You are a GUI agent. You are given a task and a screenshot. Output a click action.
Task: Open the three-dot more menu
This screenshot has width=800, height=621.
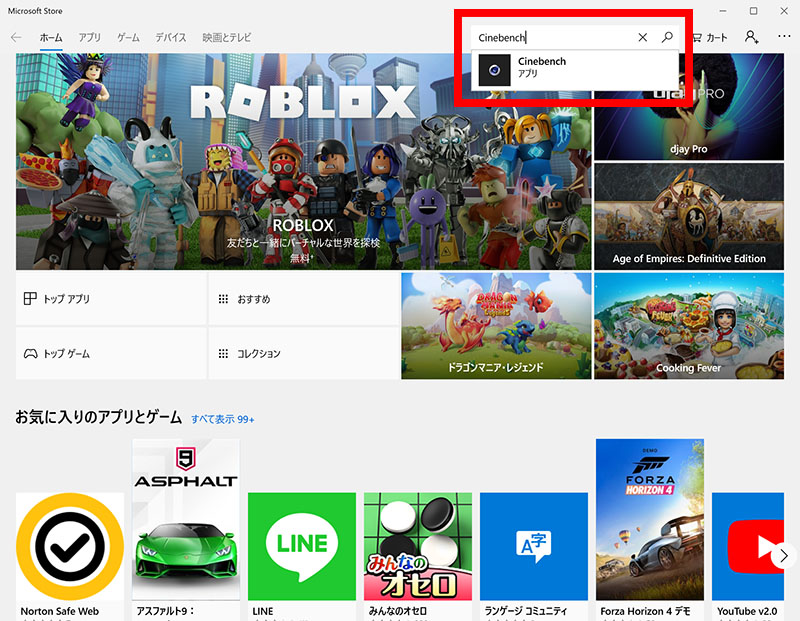(x=784, y=36)
